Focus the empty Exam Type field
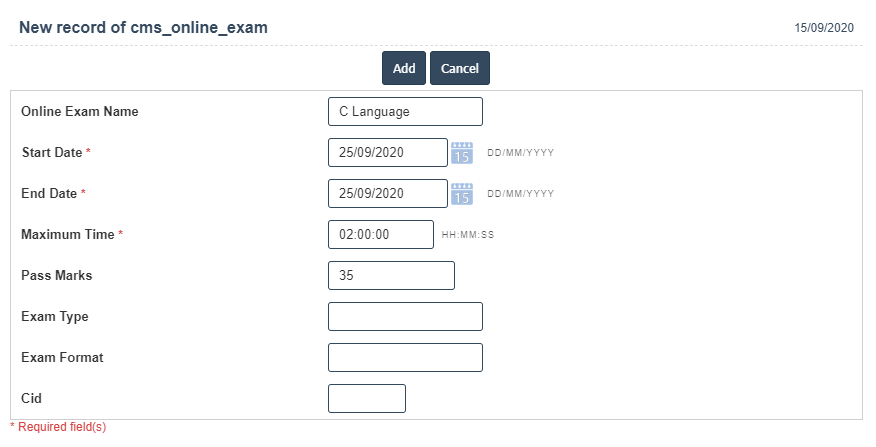Image resolution: width=876 pixels, height=447 pixels. (x=405, y=316)
